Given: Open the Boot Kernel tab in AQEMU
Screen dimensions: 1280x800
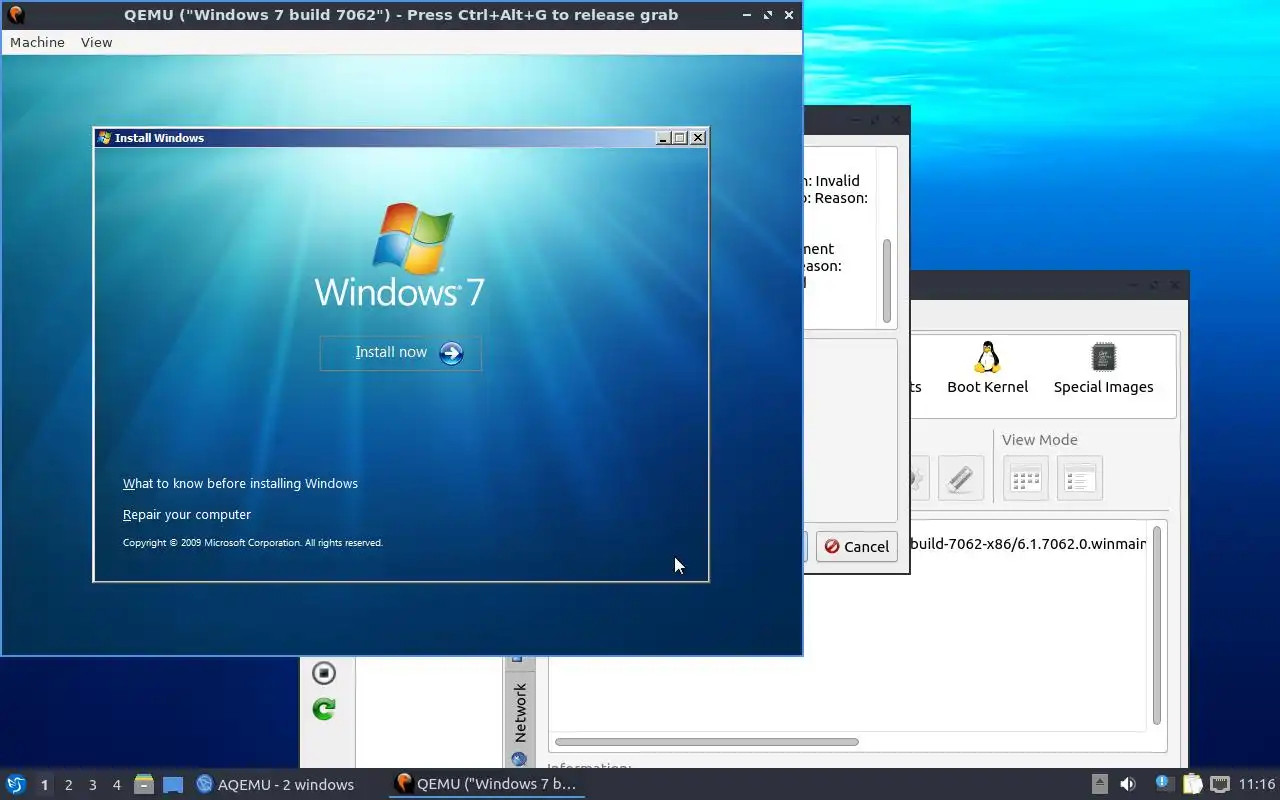Looking at the screenshot, I should tap(987, 369).
